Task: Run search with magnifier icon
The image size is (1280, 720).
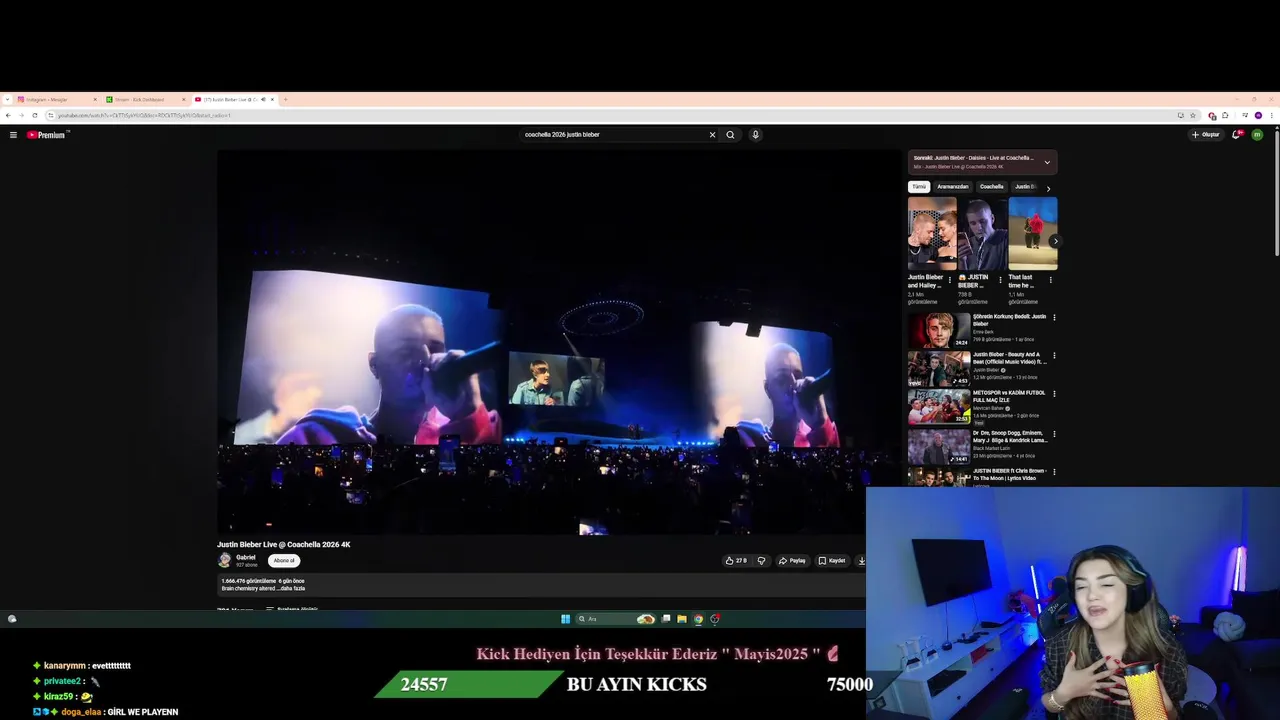Action: point(730,134)
